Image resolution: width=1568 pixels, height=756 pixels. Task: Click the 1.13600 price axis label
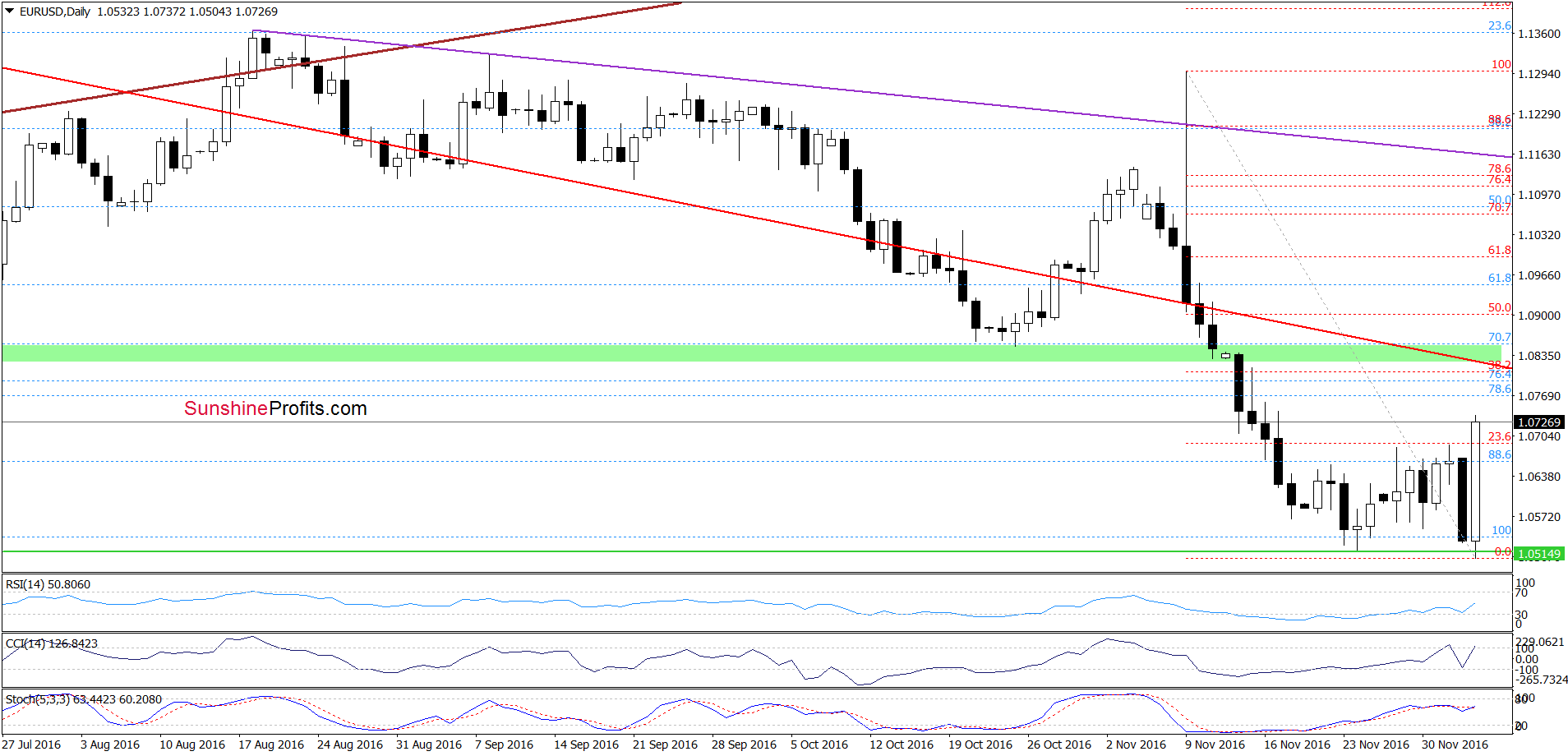(1538, 34)
